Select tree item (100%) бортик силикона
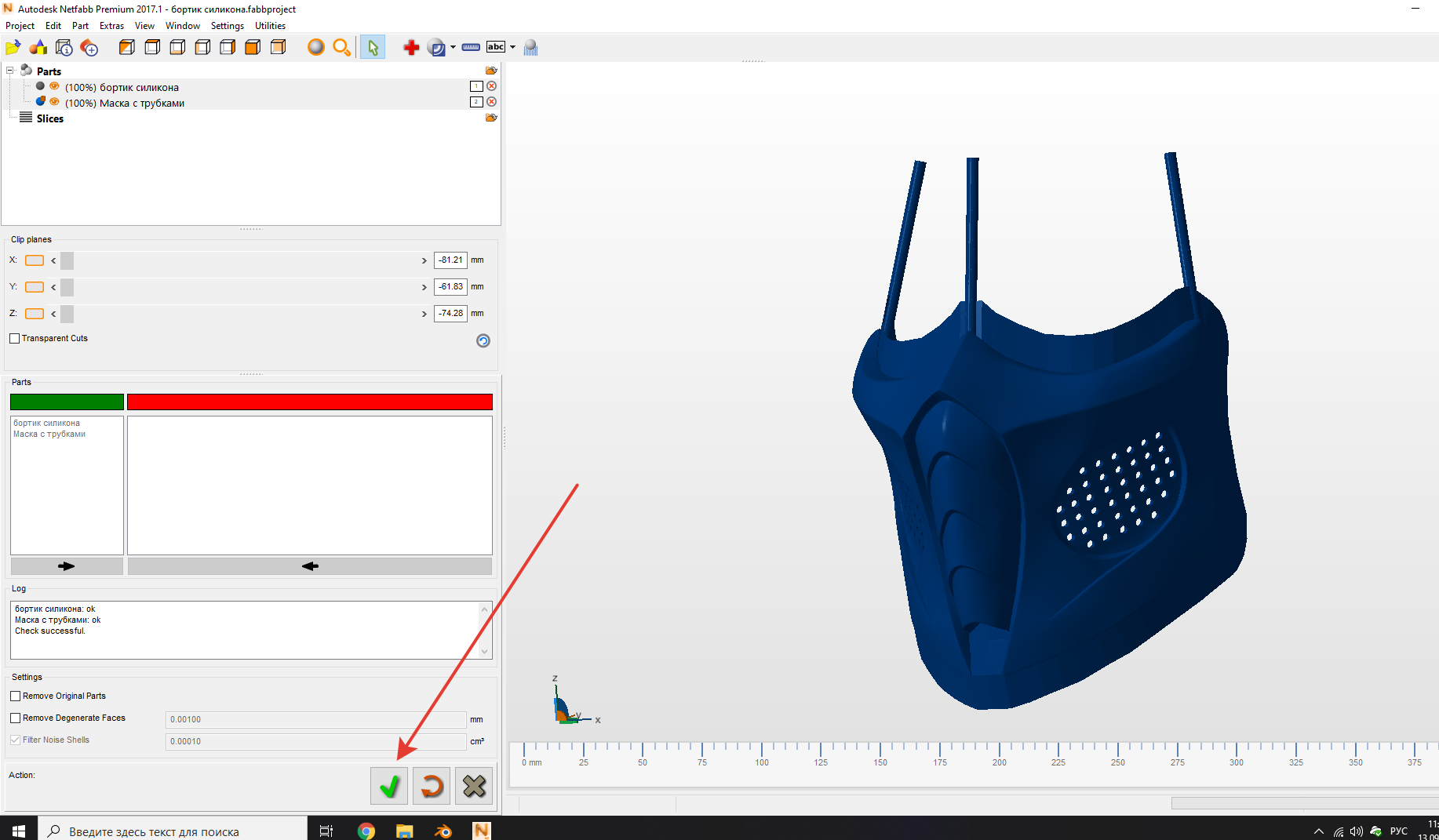 click(x=122, y=87)
